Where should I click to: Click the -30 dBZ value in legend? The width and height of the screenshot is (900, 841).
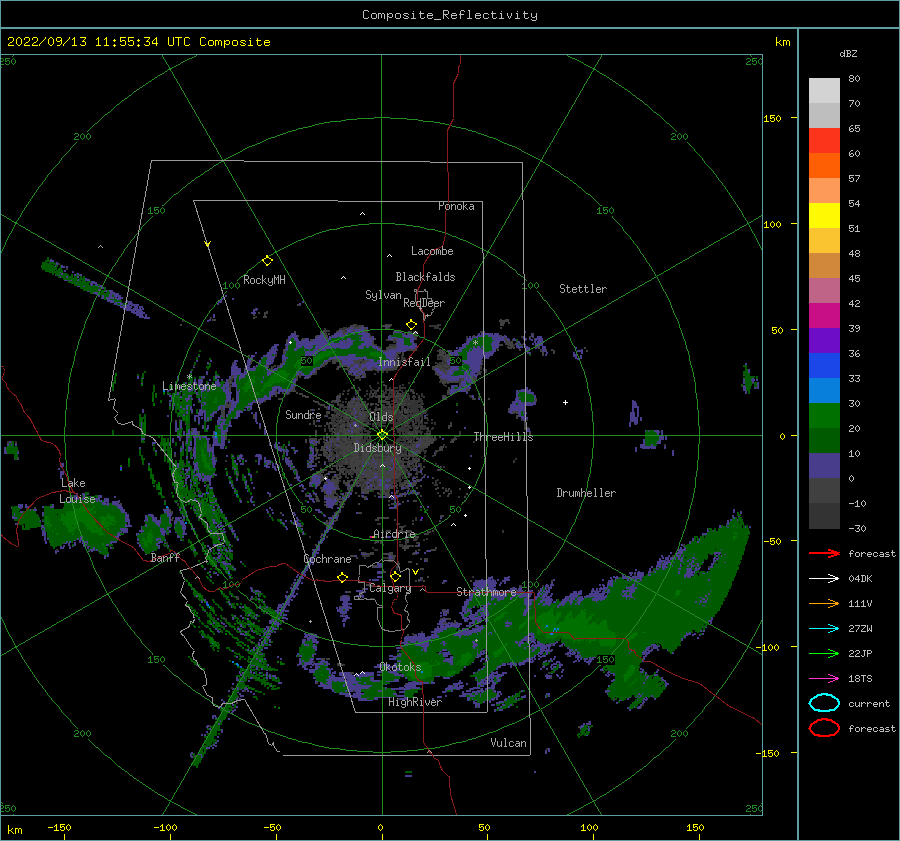coord(858,528)
